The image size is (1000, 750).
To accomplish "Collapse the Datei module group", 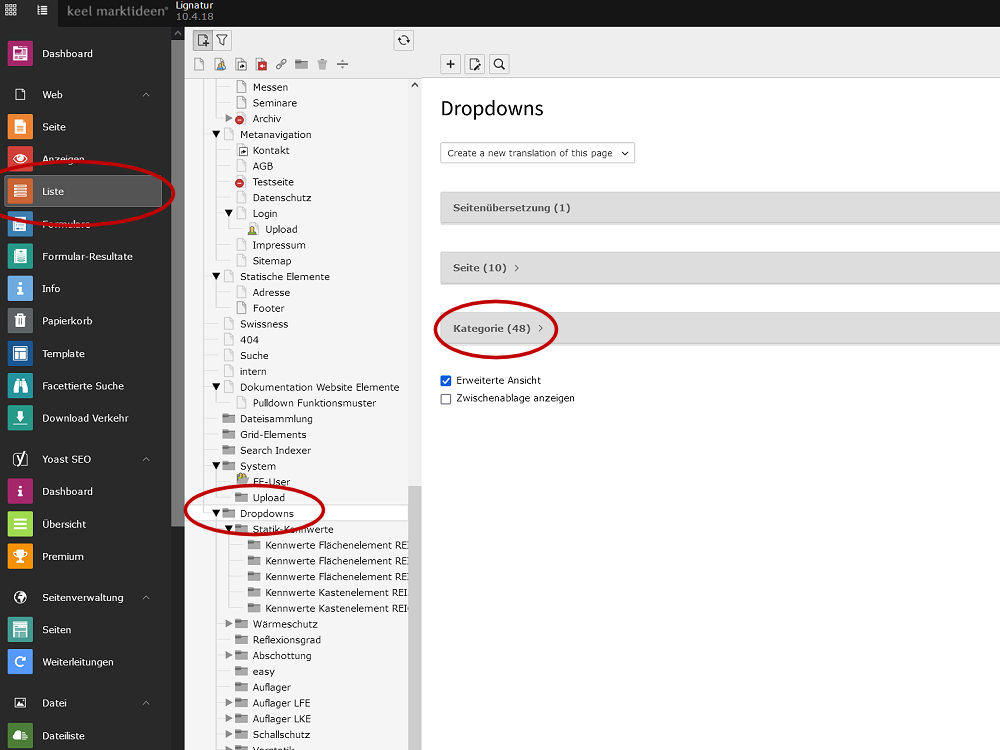I will tap(146, 703).
